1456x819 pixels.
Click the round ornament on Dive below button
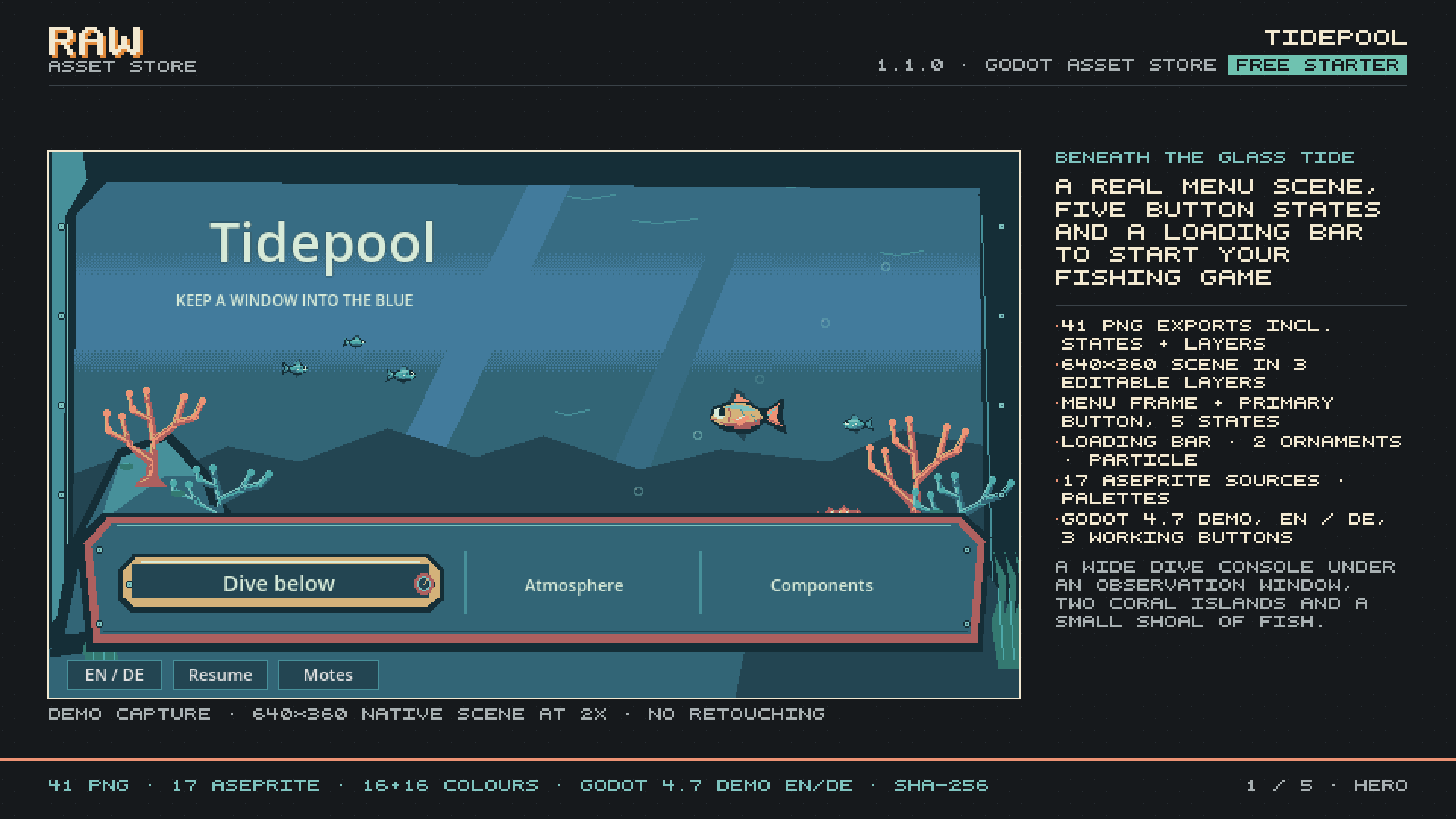[x=424, y=583]
